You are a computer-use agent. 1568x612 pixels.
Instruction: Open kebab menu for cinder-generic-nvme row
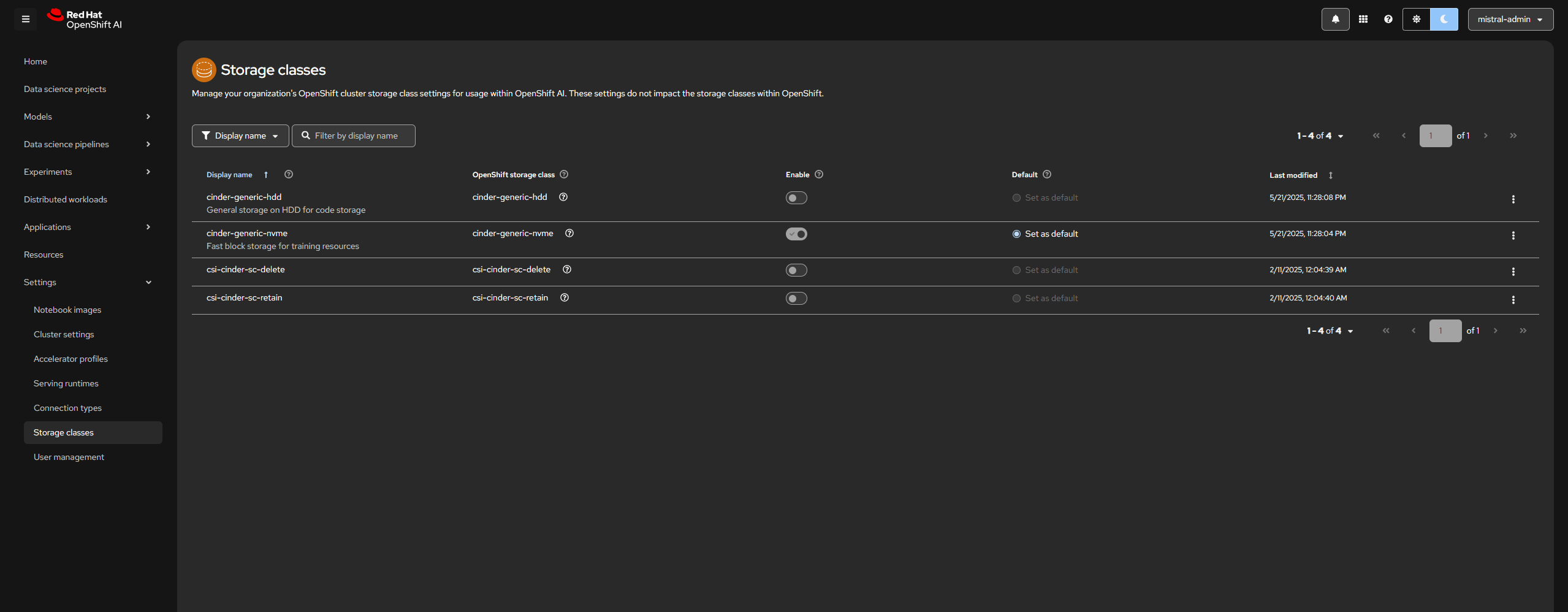[x=1513, y=235]
